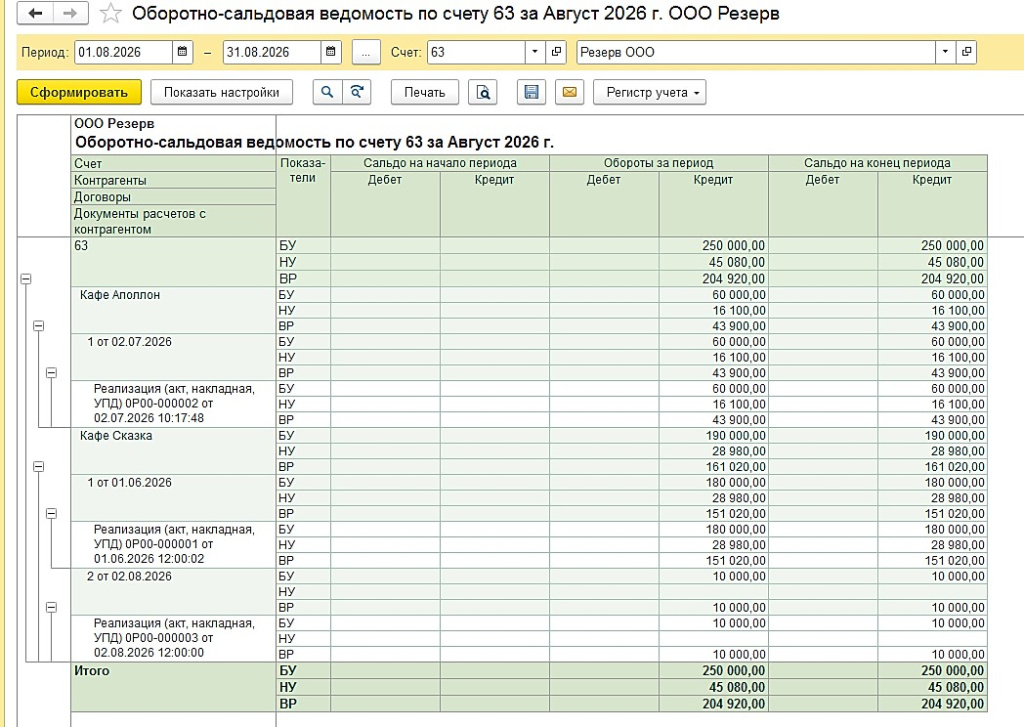Screen dimensions: 1024x727
Task: Click the Обороты за период column header
Action: pos(658,163)
